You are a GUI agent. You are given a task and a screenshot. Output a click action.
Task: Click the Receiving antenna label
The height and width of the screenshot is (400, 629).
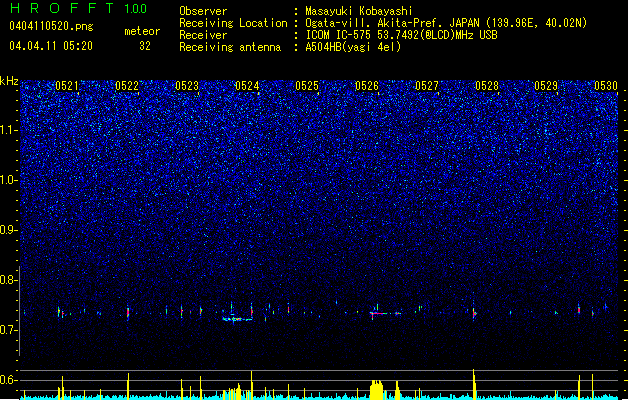pyautogui.click(x=230, y=47)
